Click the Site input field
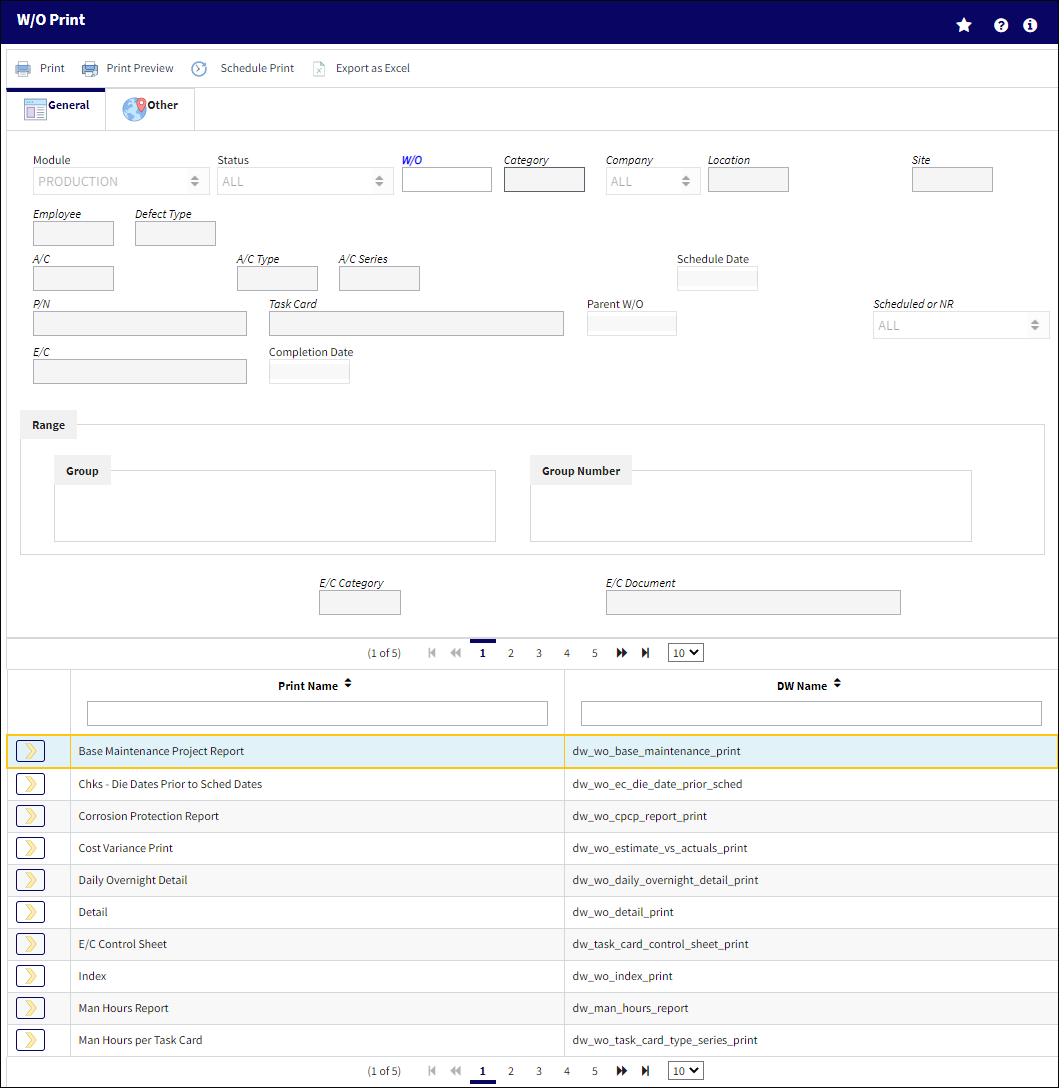This screenshot has height=1088, width=1059. tap(952, 180)
